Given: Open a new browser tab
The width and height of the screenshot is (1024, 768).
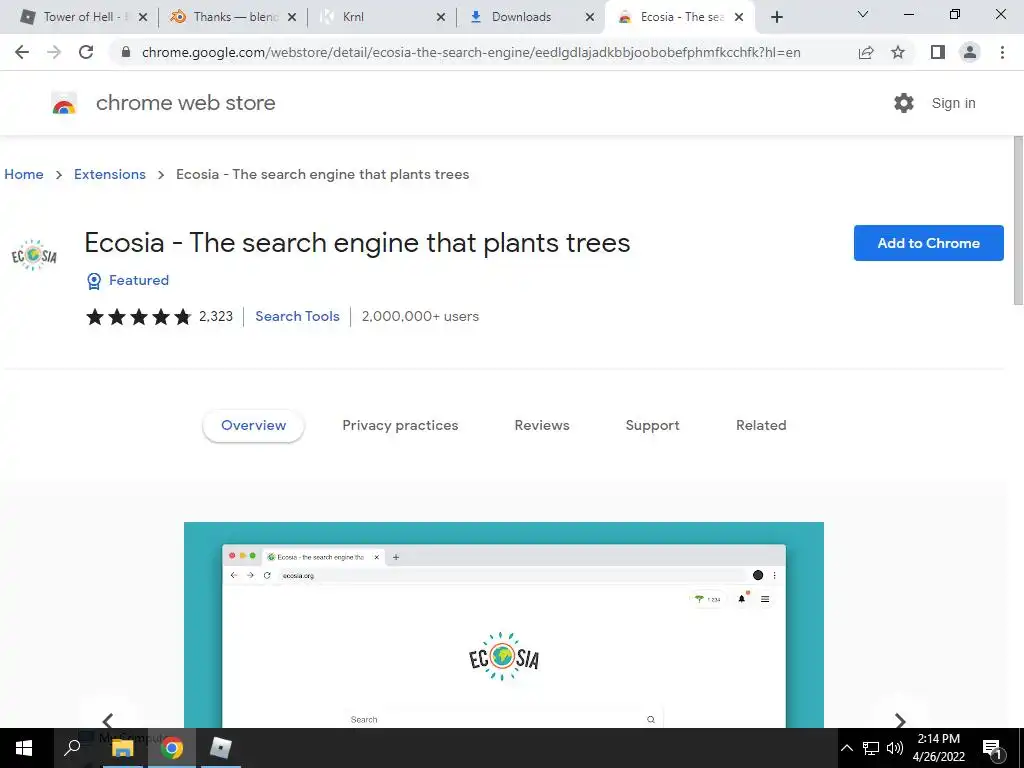Looking at the screenshot, I should coord(776,17).
